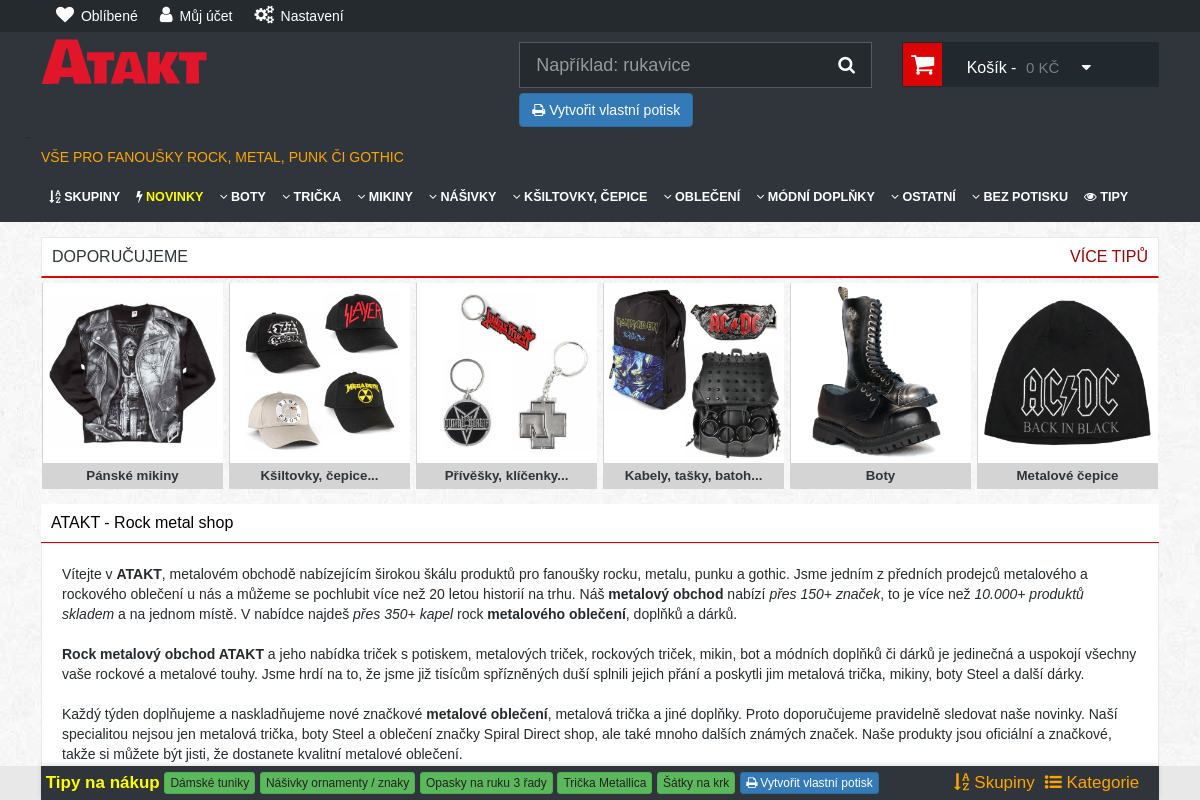The width and height of the screenshot is (1200, 800).
Task: Expand the Módní doplňky menu dropdown
Action: pyautogui.click(x=816, y=197)
